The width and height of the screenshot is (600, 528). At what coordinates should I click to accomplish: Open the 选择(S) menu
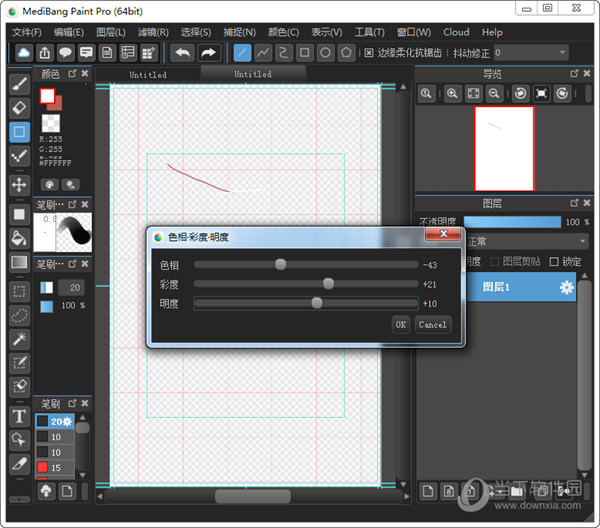196,33
